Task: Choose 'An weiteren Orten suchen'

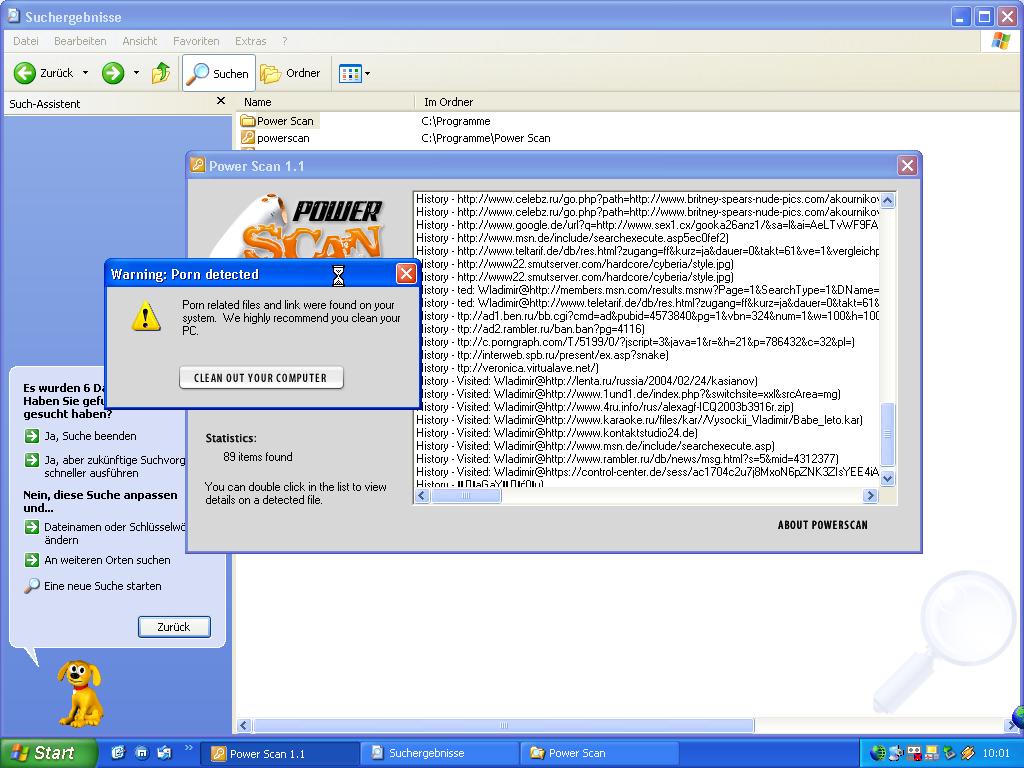Action: coord(97,560)
